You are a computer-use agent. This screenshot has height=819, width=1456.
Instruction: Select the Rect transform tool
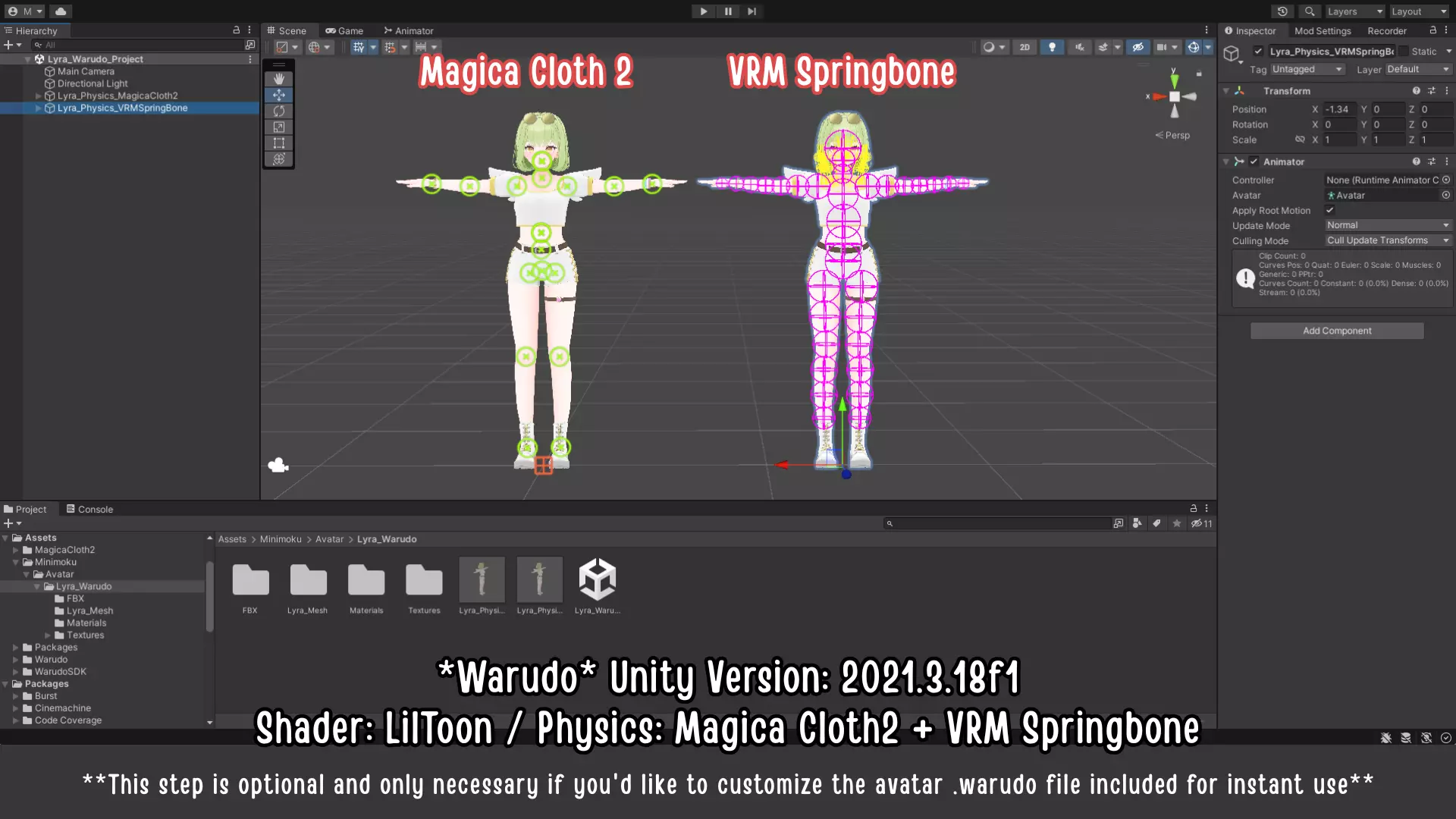point(279,143)
